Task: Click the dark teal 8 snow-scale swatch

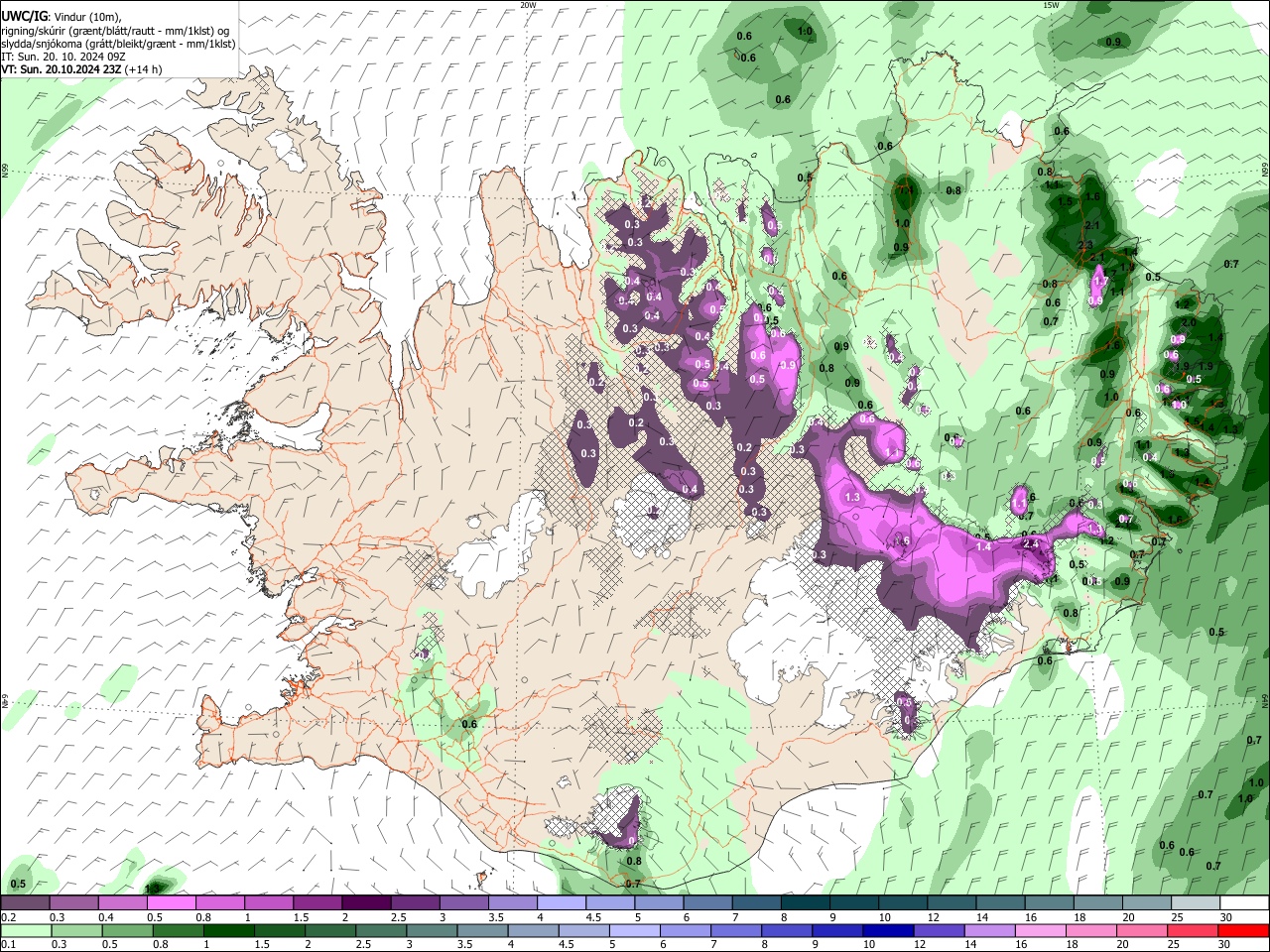Action: [x=806, y=903]
